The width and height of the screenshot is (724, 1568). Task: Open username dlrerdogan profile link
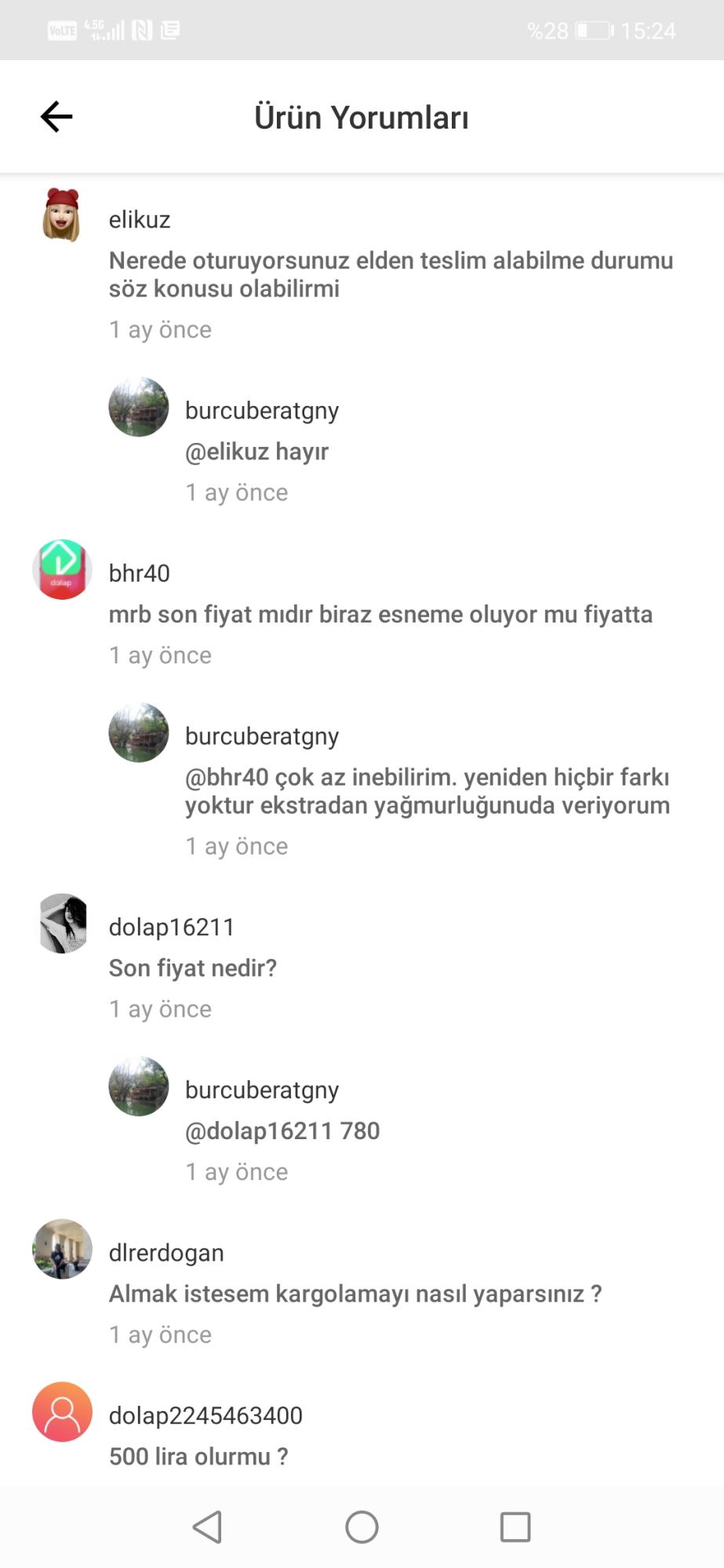tap(166, 1253)
